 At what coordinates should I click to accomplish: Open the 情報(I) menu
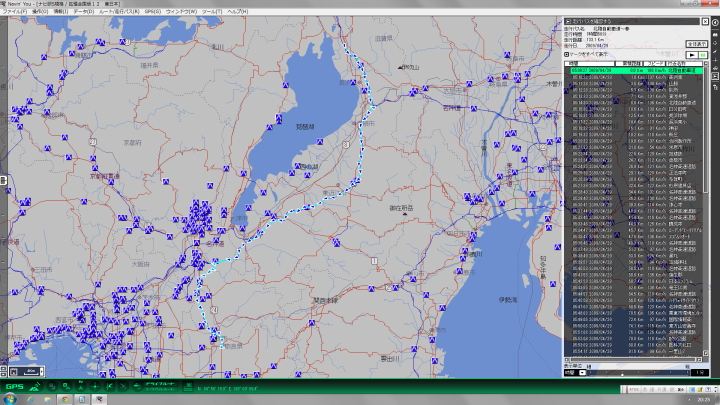point(61,11)
